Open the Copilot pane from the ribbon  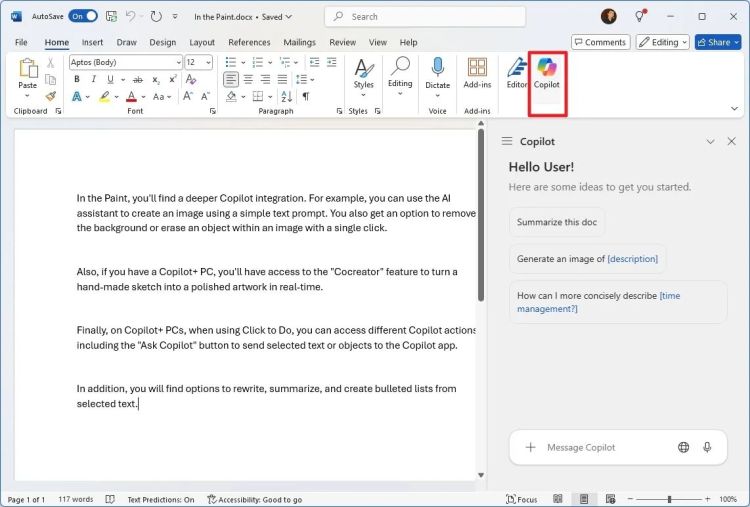(x=547, y=74)
